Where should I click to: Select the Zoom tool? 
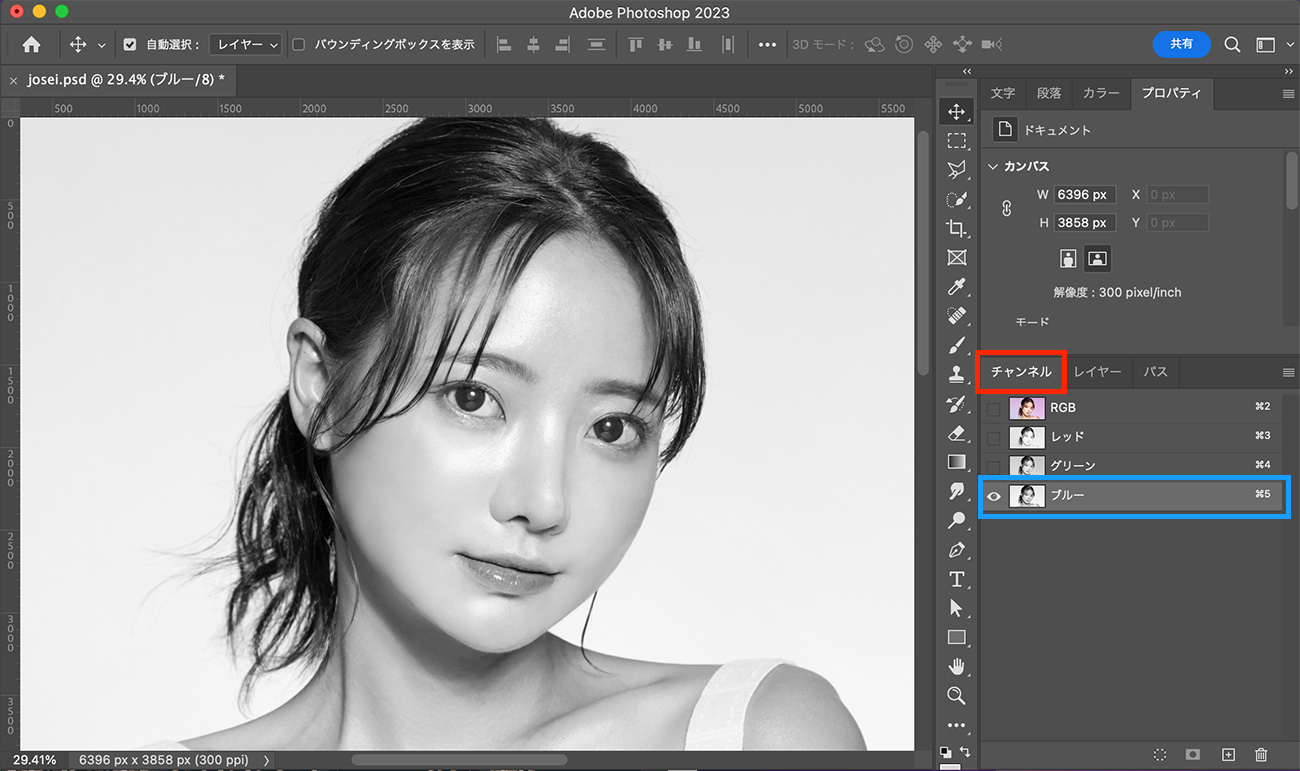coord(957,695)
